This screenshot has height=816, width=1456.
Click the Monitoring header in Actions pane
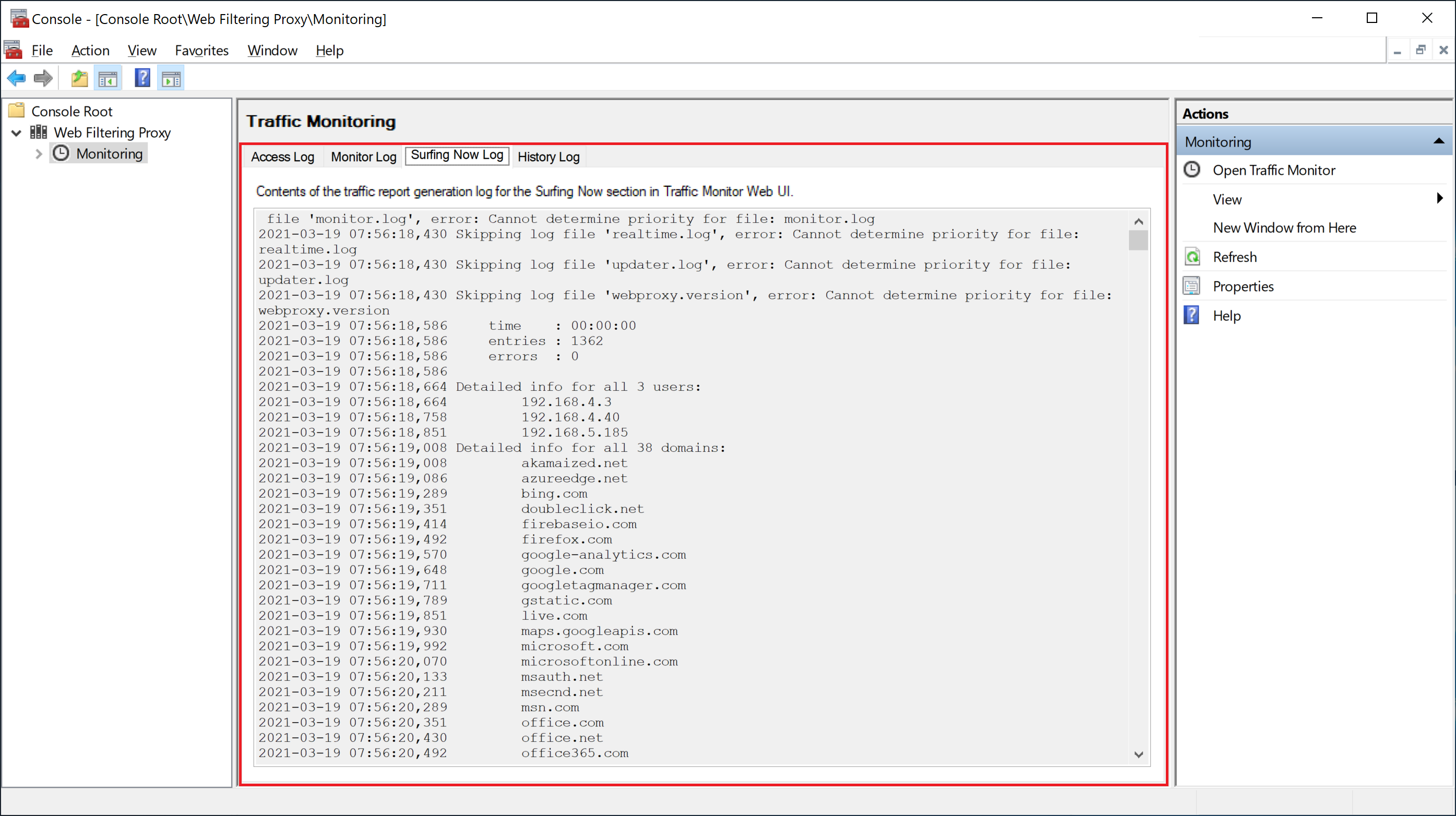(1314, 141)
